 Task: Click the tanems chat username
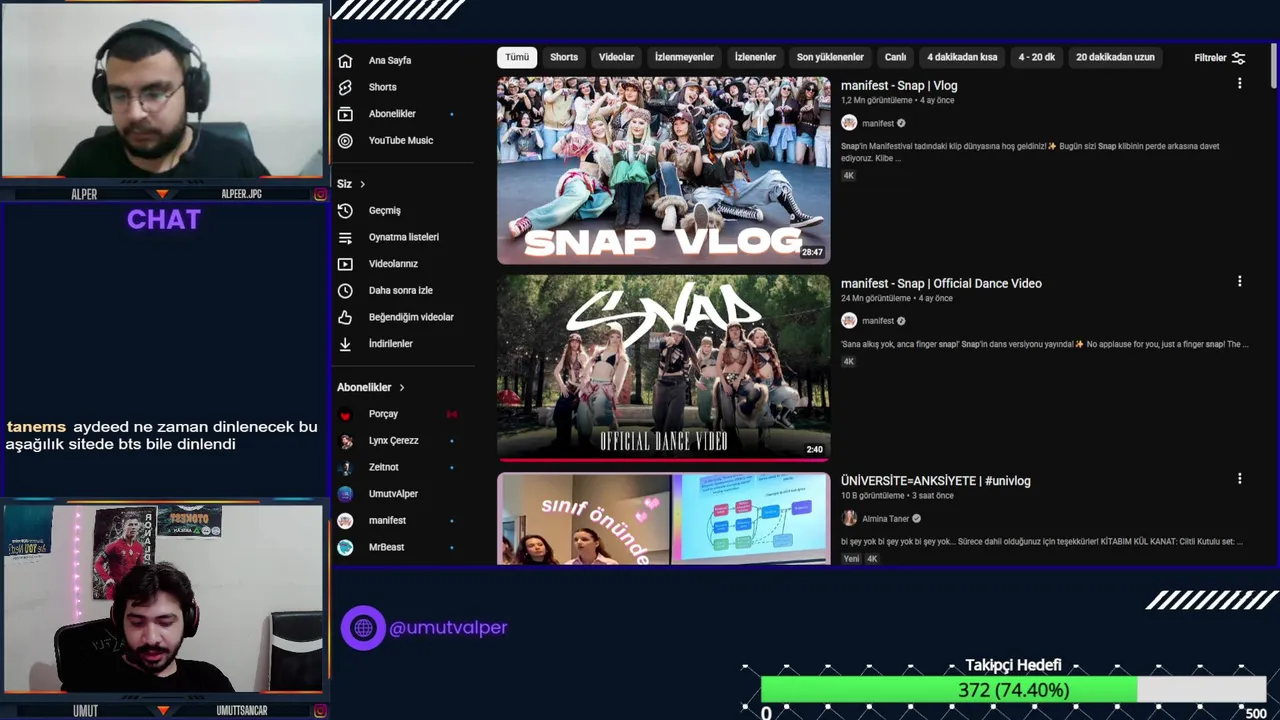tap(36, 427)
